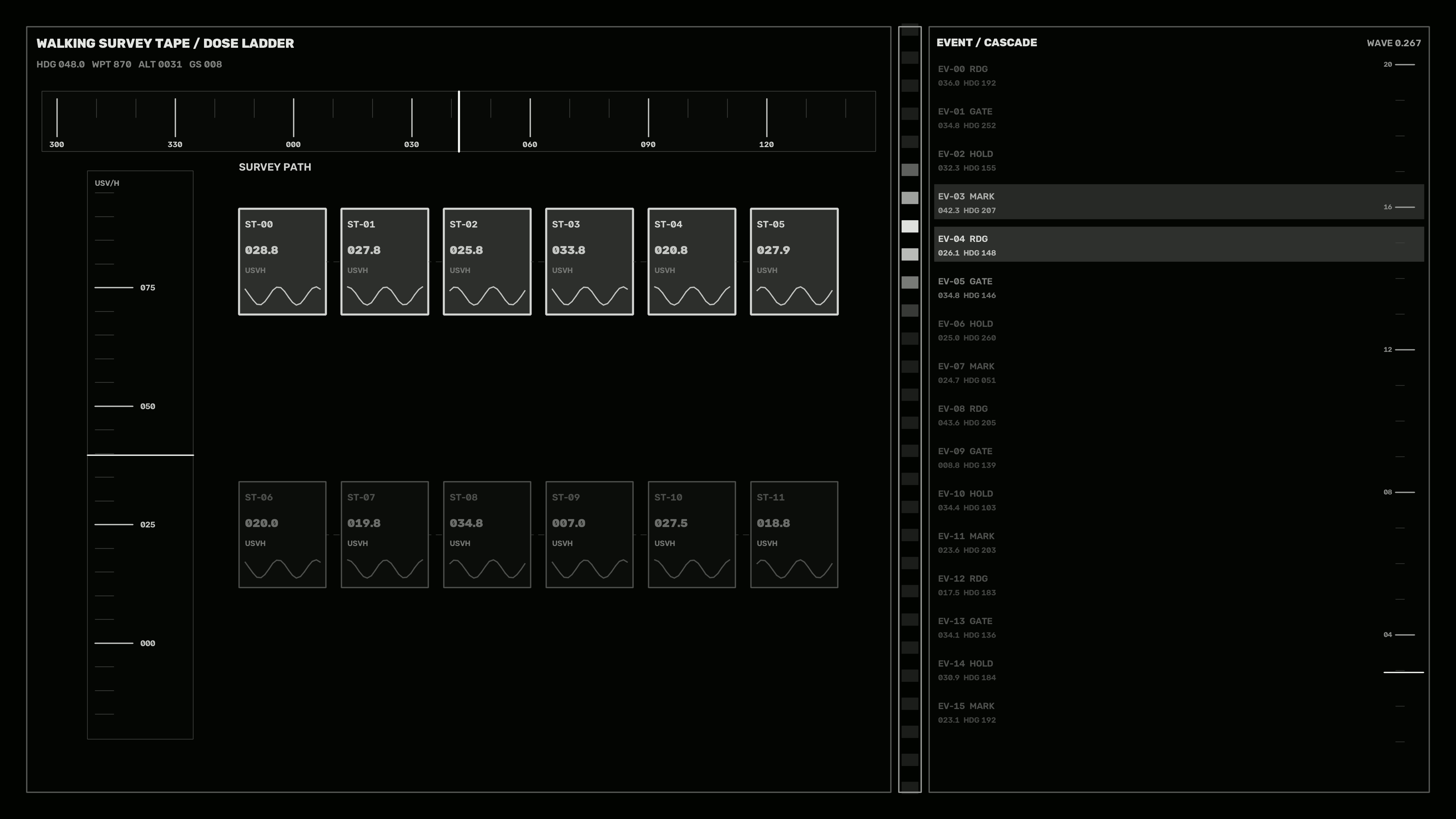Screen dimensions: 1456x819
Task: Click the 08 mark on wave scale
Action: 1399,492
